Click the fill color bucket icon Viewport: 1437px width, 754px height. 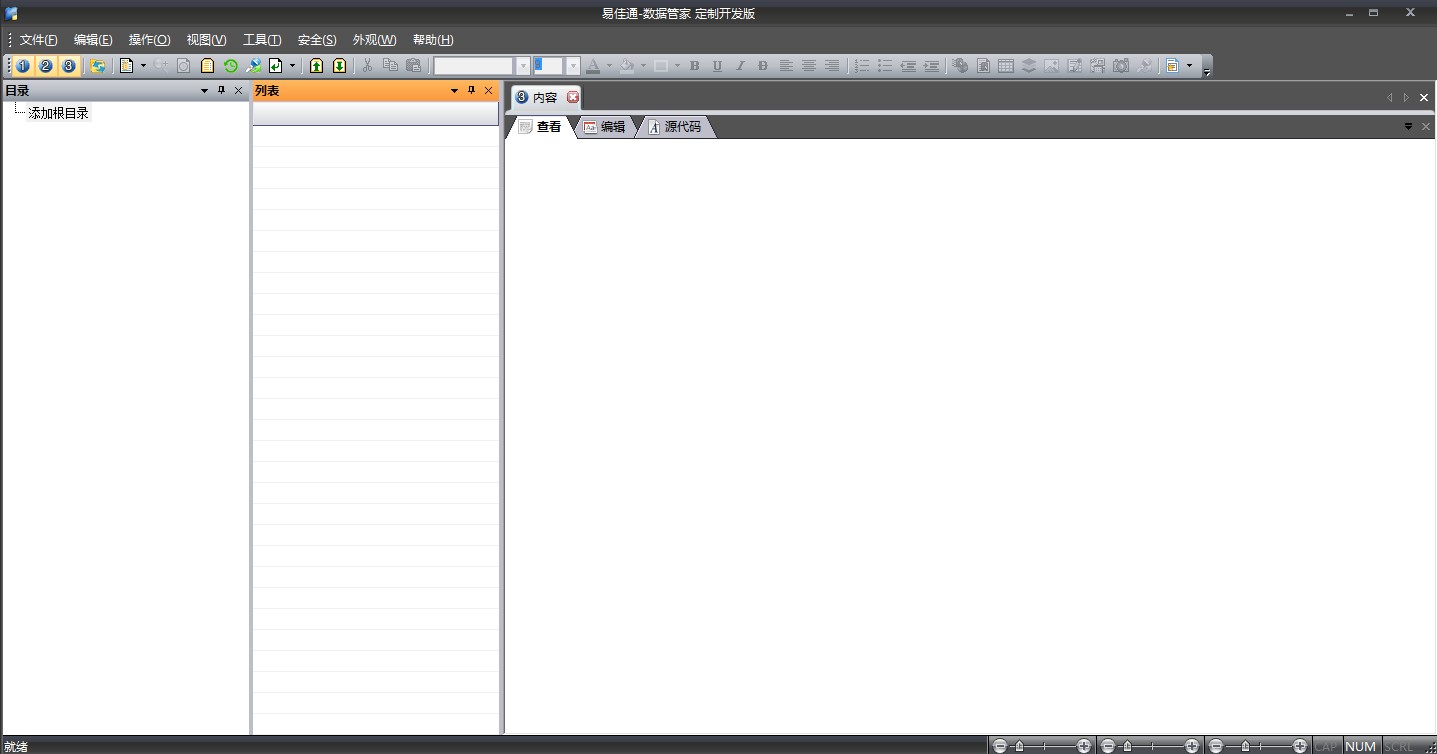click(626, 66)
